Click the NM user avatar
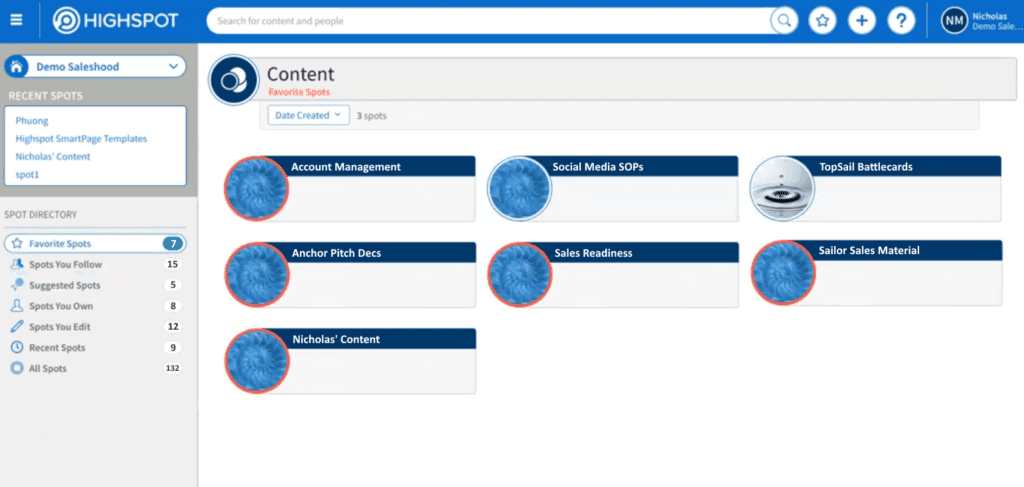This screenshot has width=1024, height=487. [954, 21]
